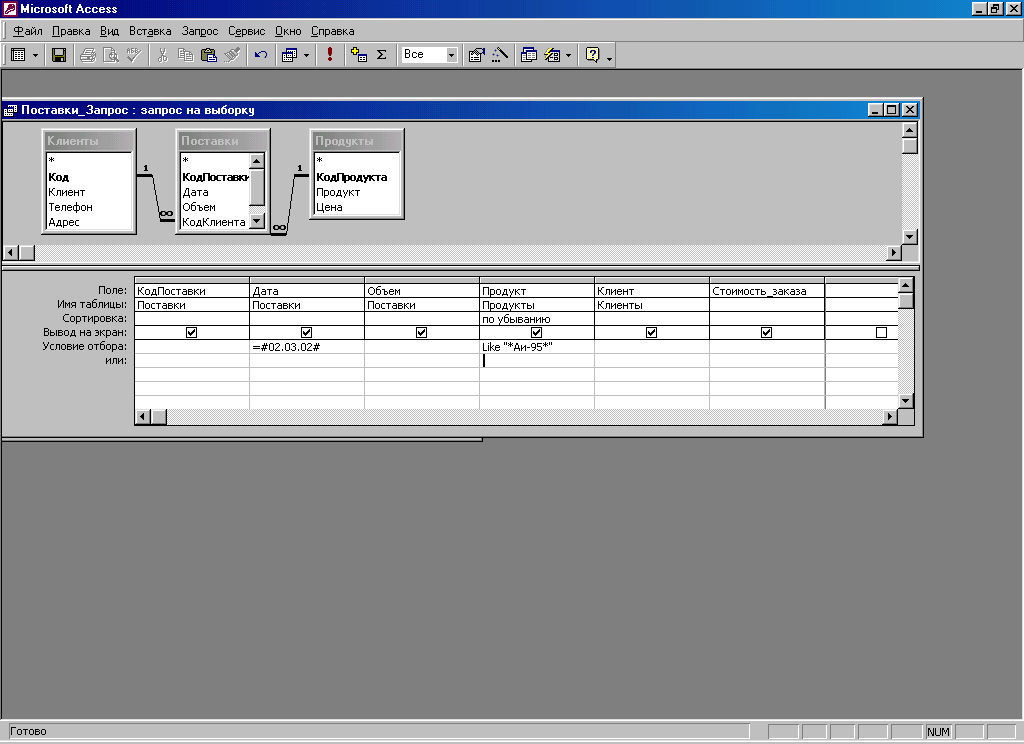Open the Запрос menu
This screenshot has height=744, width=1024.
coord(200,31)
